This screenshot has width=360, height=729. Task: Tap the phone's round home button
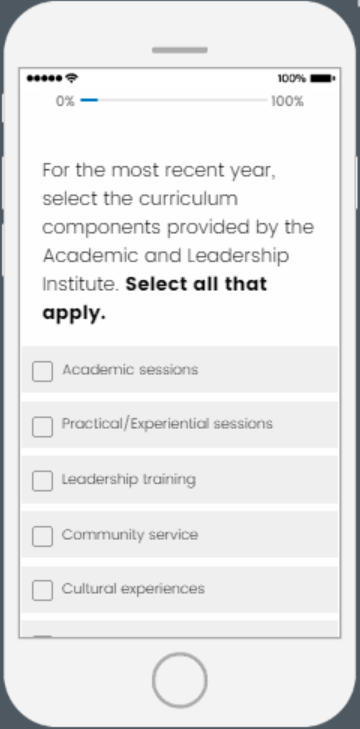click(180, 680)
